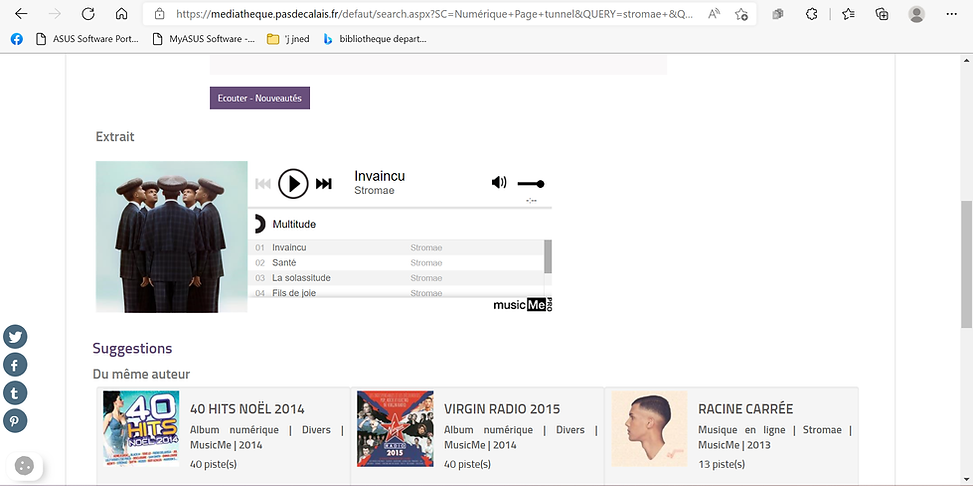Viewport: 973px width, 486px height.
Task: Click 13 piste(s) under Racine Carrée
Action: 722,464
